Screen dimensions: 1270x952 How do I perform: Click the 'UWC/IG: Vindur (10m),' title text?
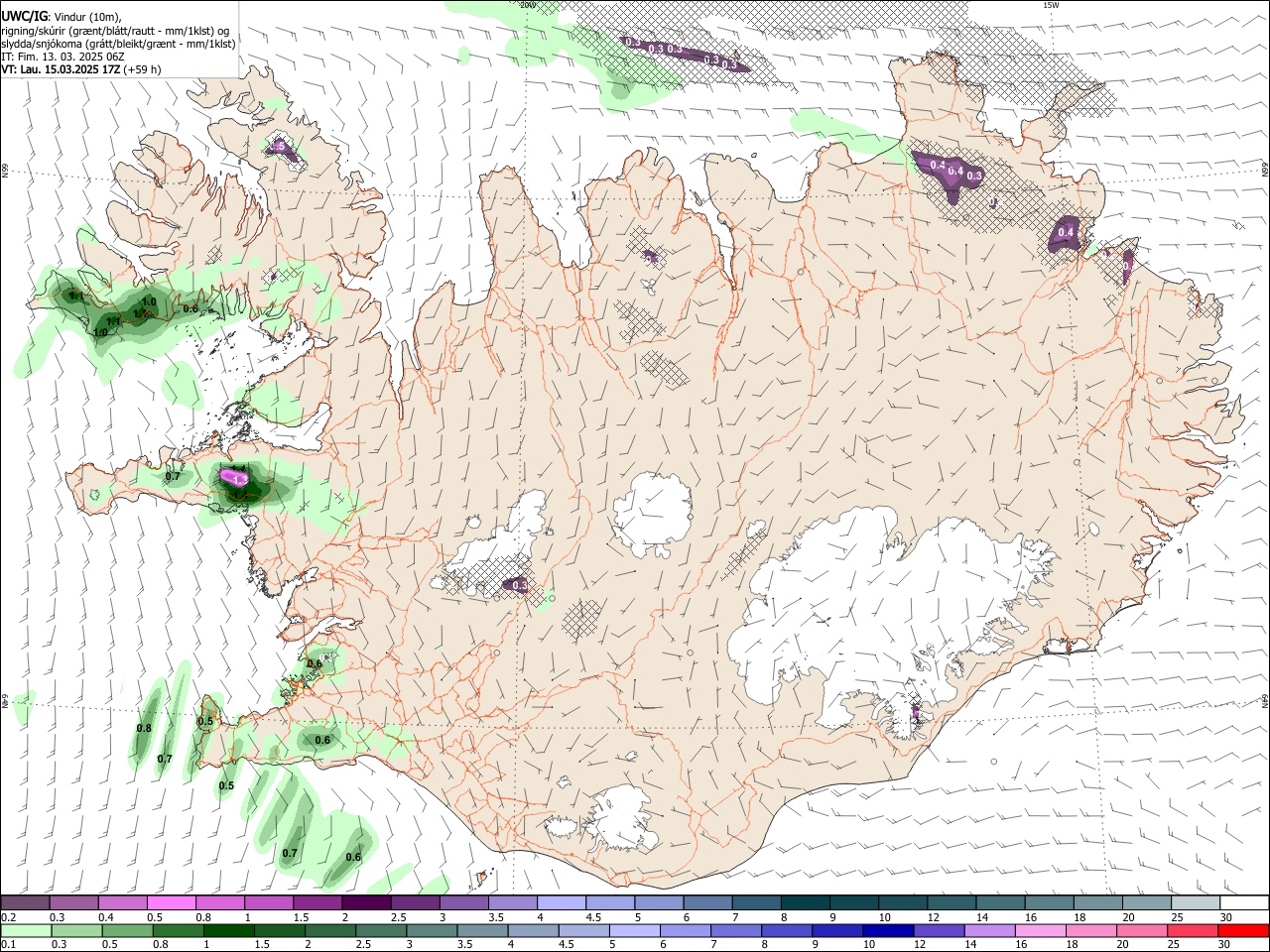62,16
